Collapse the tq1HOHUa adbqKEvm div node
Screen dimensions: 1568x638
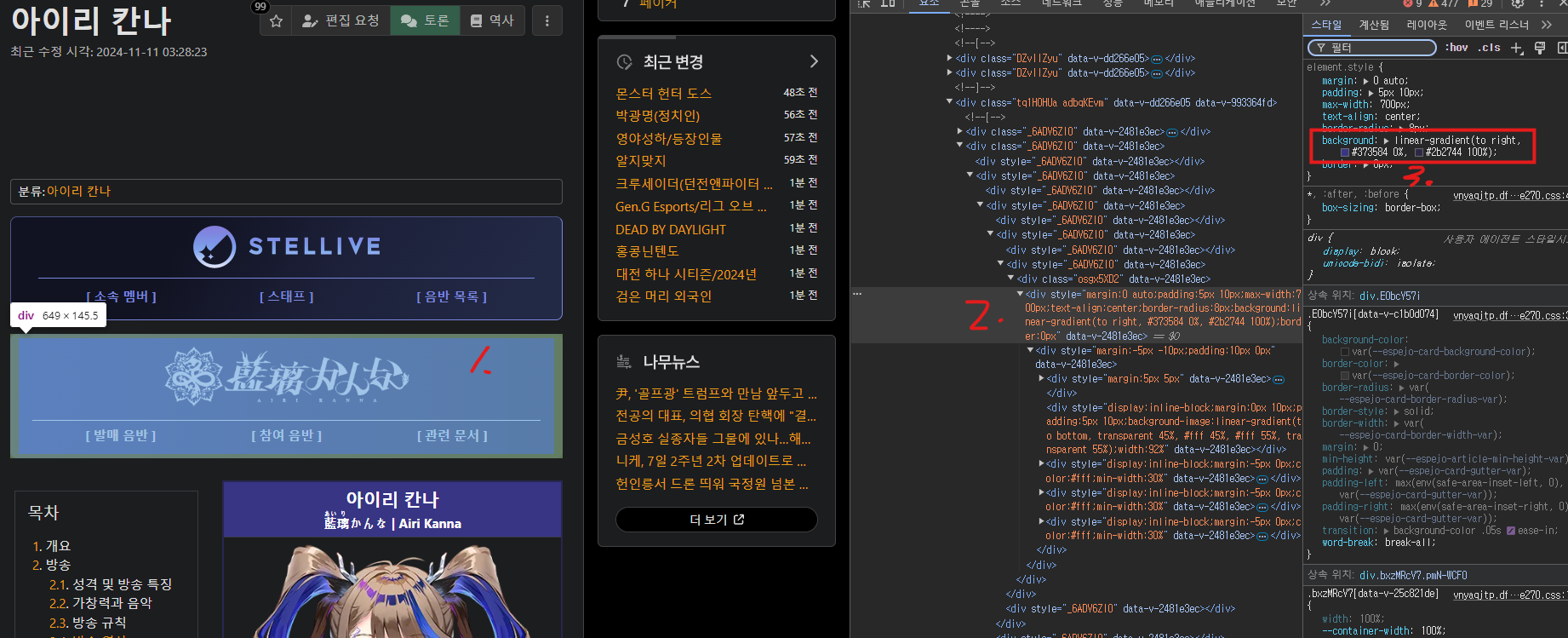pos(950,102)
